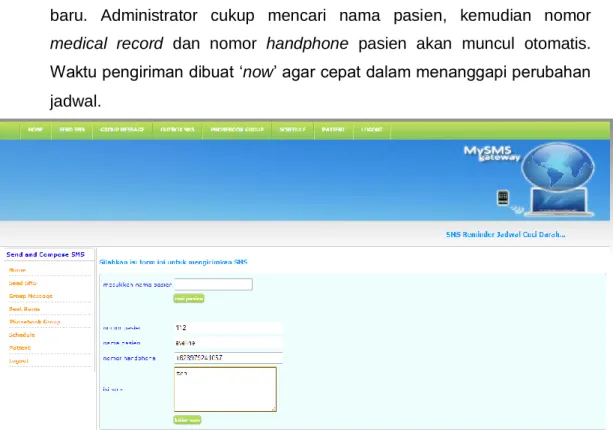Screen dimensions: 613x430
Task: Open OUTBOX SMS in the green navigation bar
Action: 177,130
